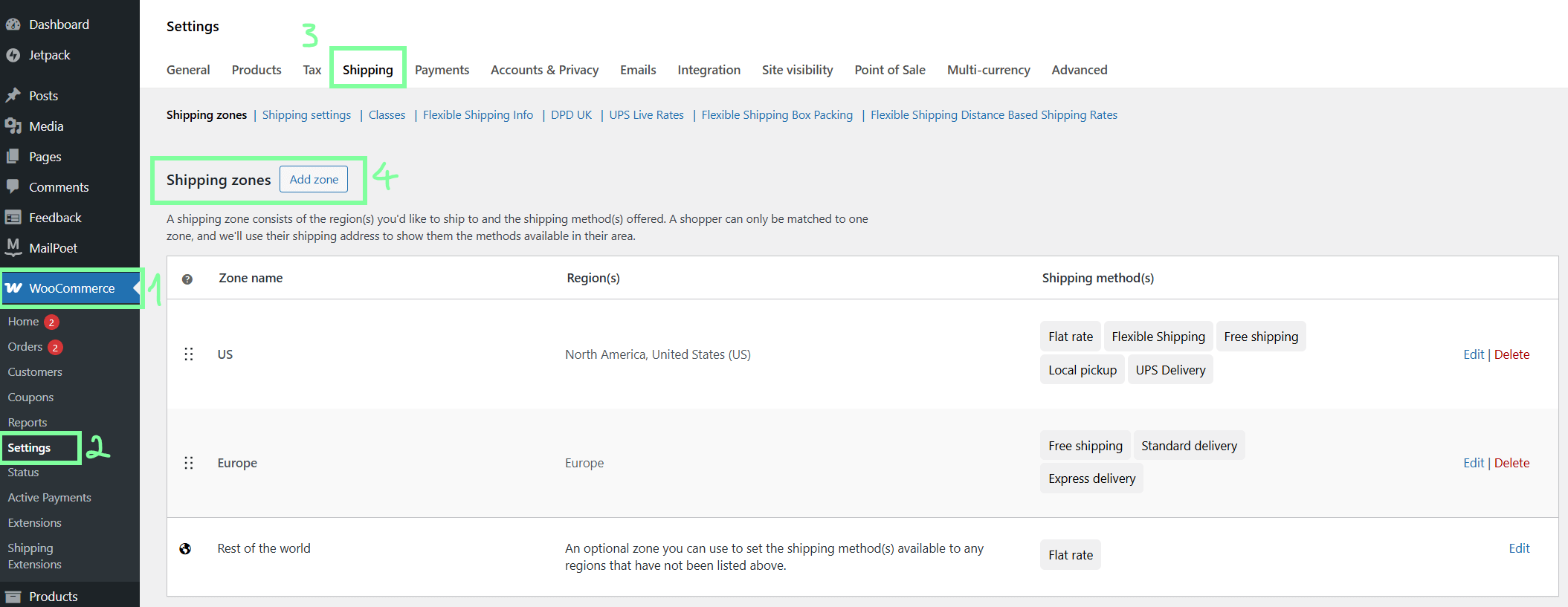
Task: Select the Shipping tab
Action: [x=368, y=70]
